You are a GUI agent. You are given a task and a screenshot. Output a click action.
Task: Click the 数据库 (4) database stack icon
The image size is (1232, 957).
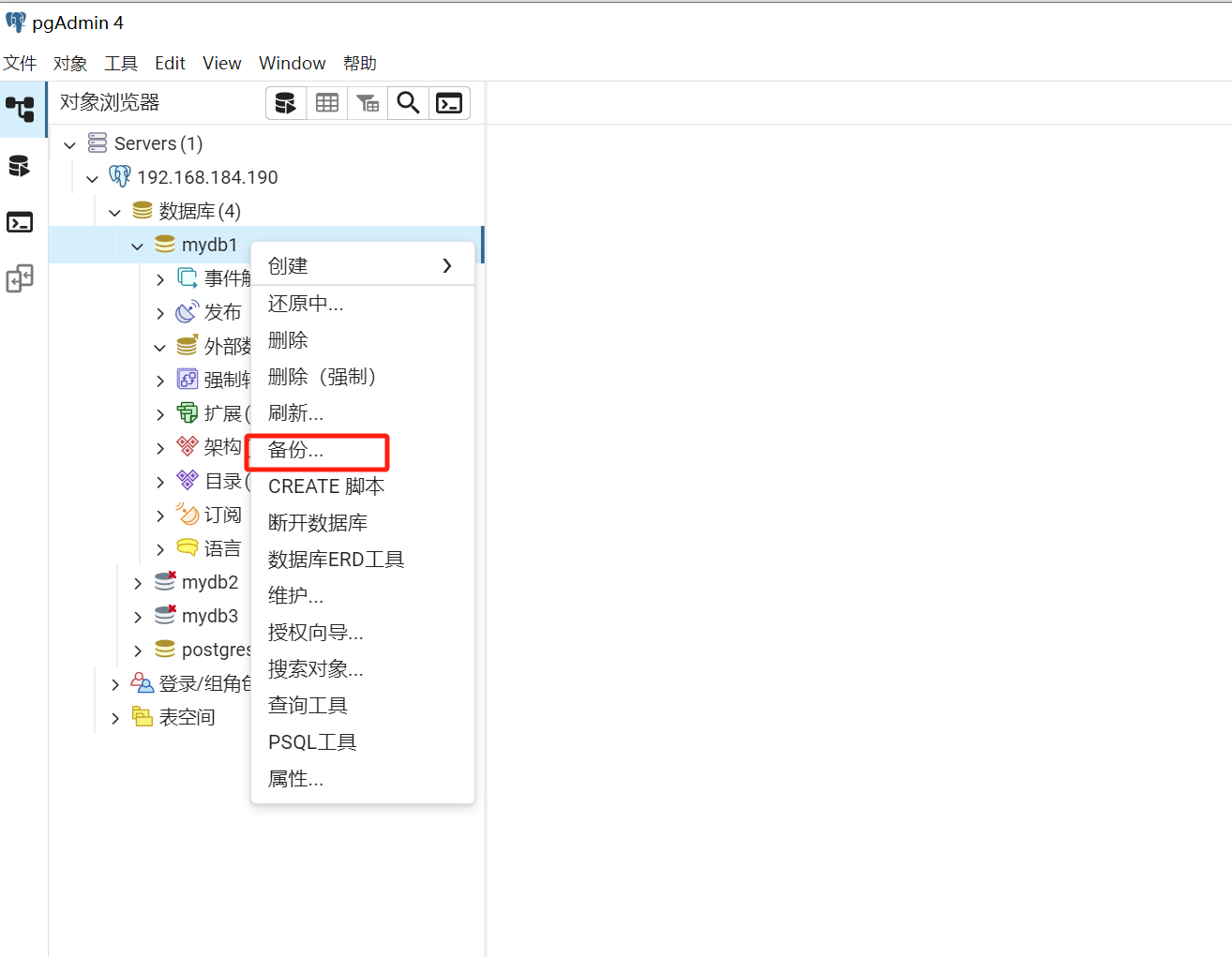pos(143,211)
